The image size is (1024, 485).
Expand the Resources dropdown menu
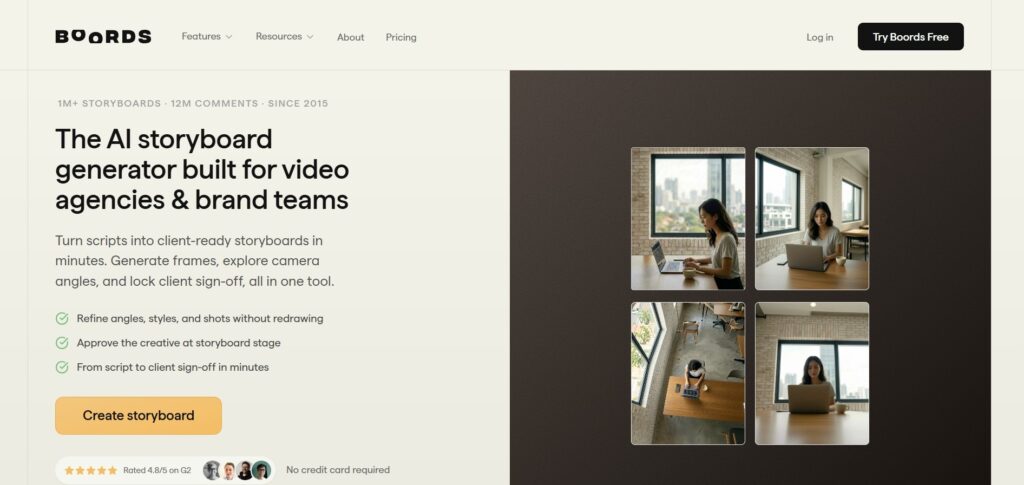(x=284, y=37)
